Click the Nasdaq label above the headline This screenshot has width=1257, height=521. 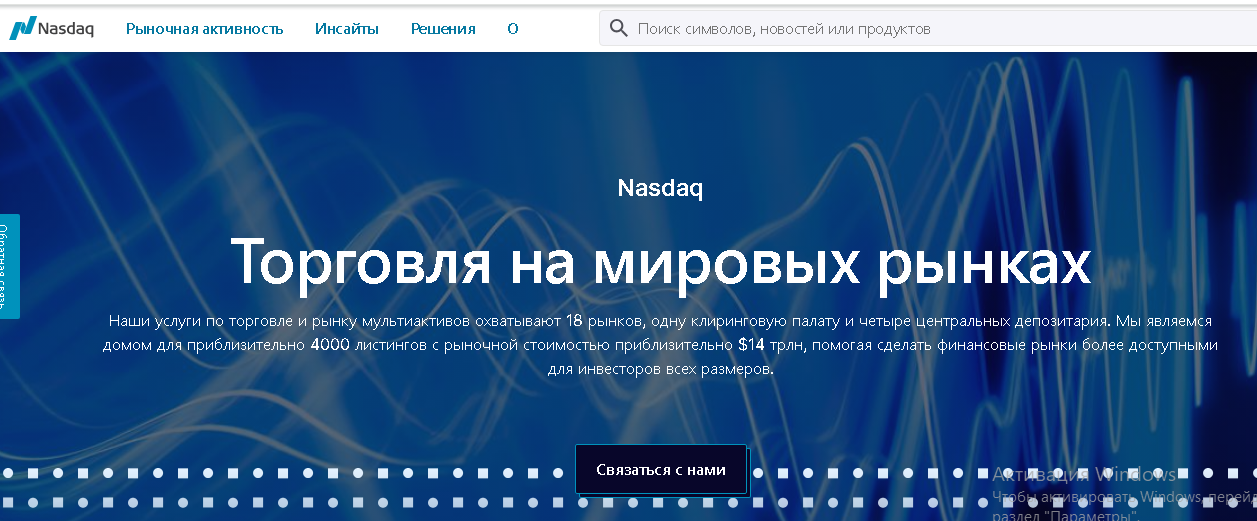click(x=660, y=188)
